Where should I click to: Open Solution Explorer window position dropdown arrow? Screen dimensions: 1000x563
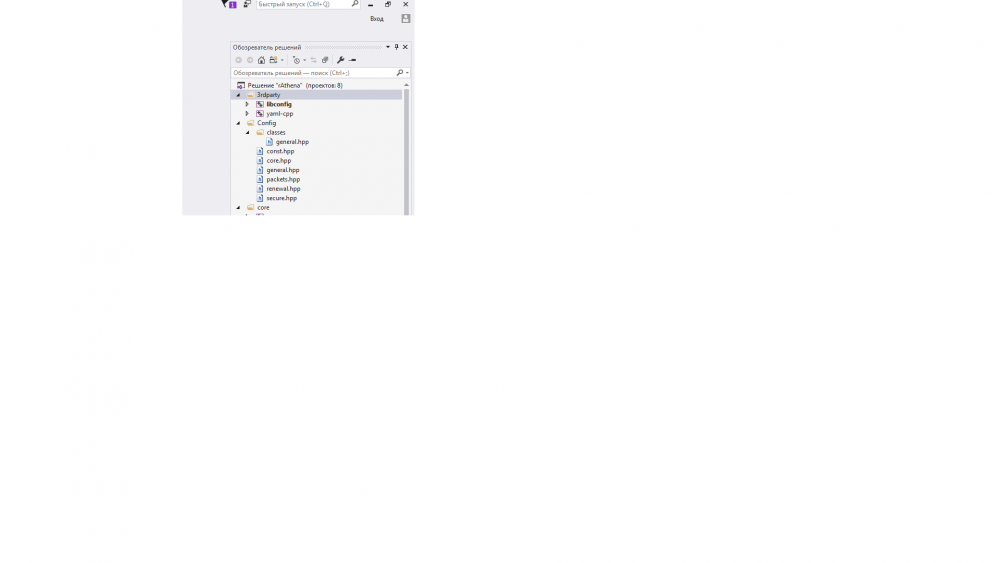[x=388, y=47]
